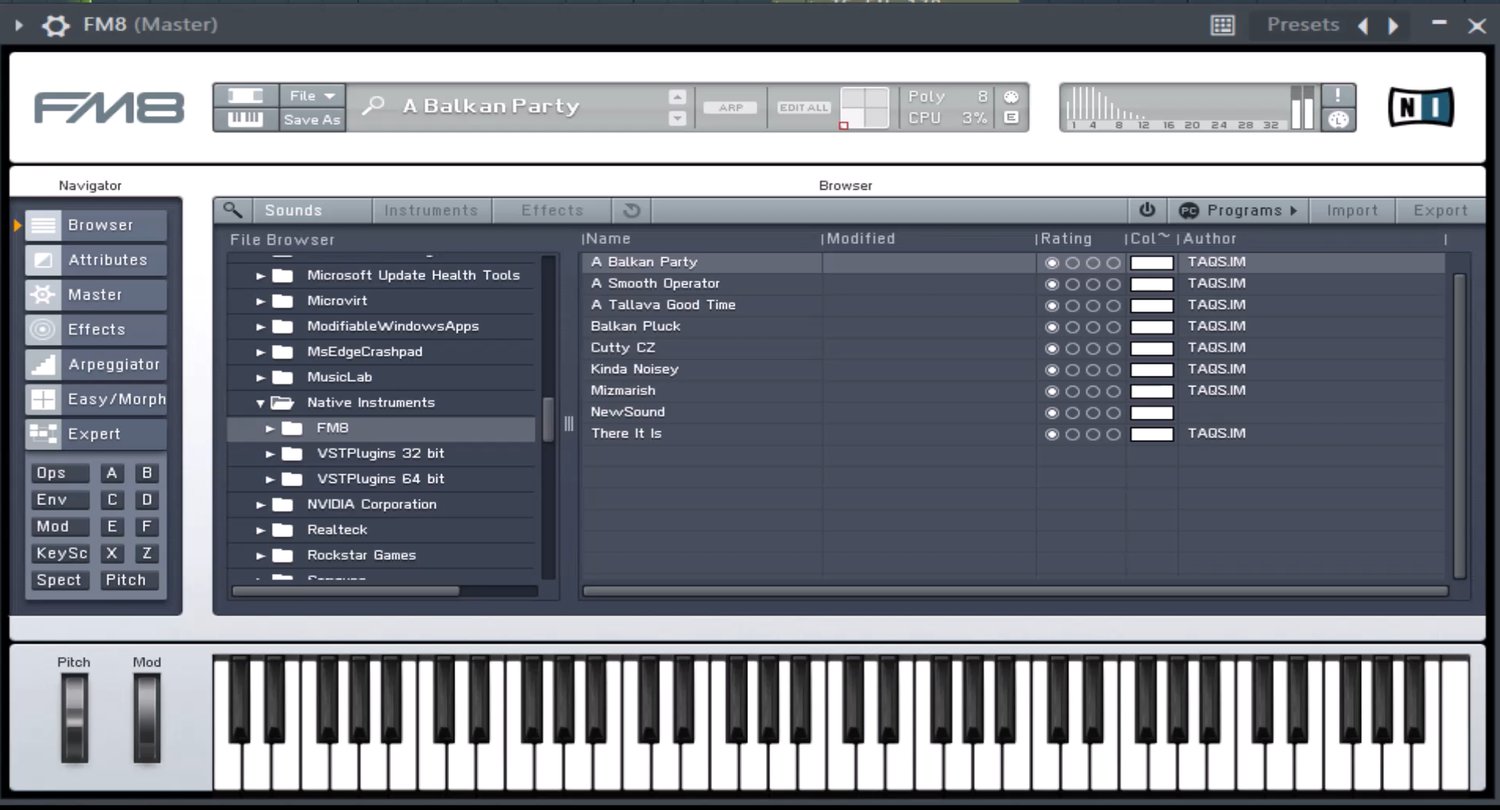Image resolution: width=1500 pixels, height=810 pixels.
Task: Click the color swatch for A Balkan Party
Action: tap(1152, 263)
